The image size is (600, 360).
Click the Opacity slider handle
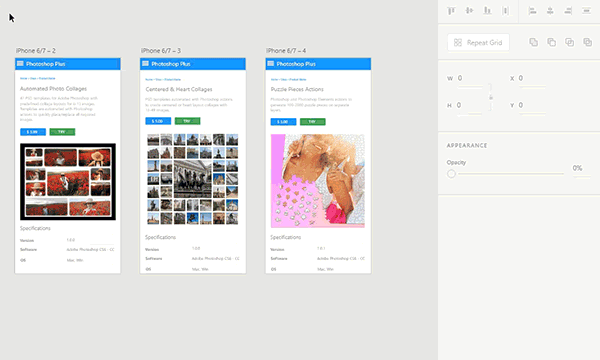coord(452,174)
